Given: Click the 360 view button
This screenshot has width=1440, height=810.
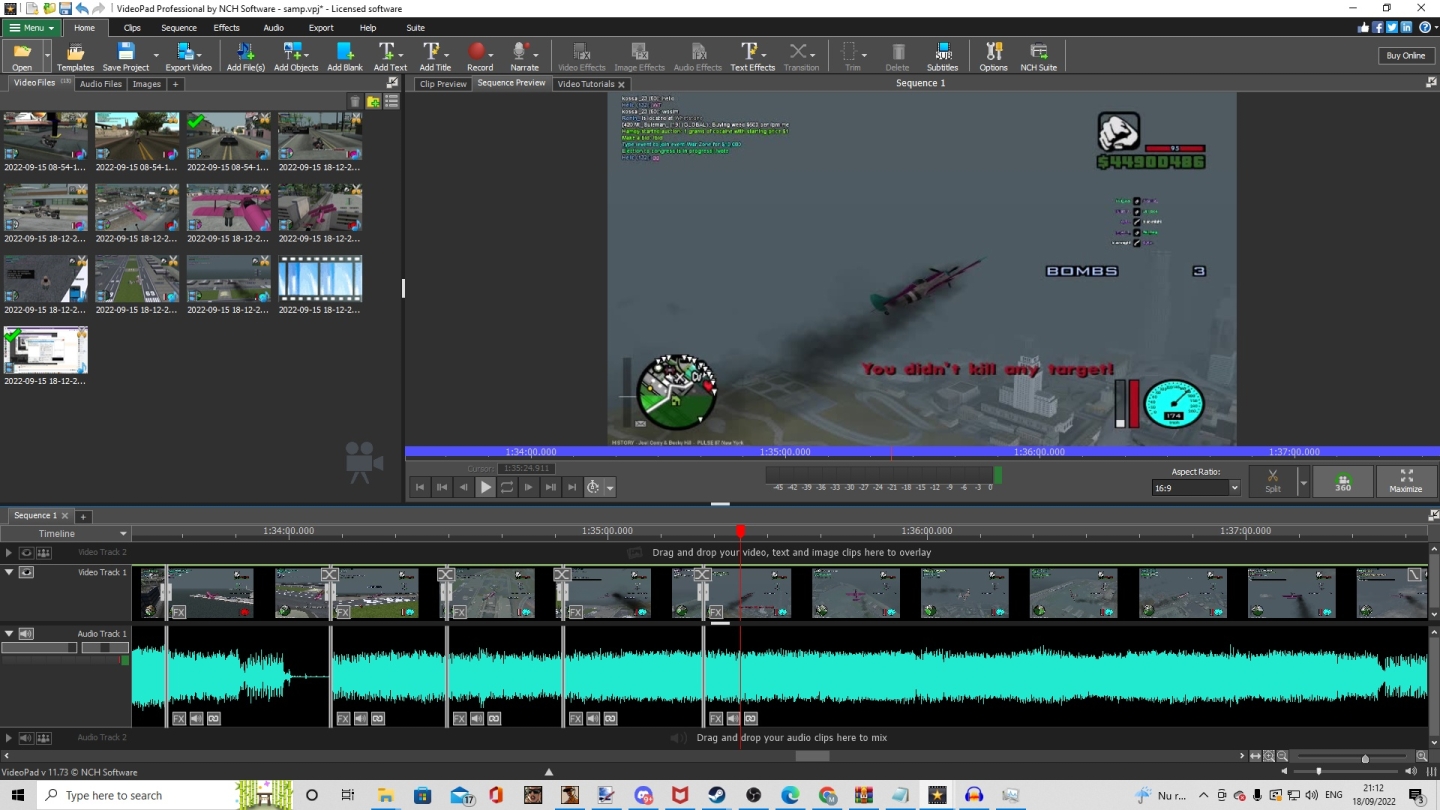Looking at the screenshot, I should [1343, 481].
